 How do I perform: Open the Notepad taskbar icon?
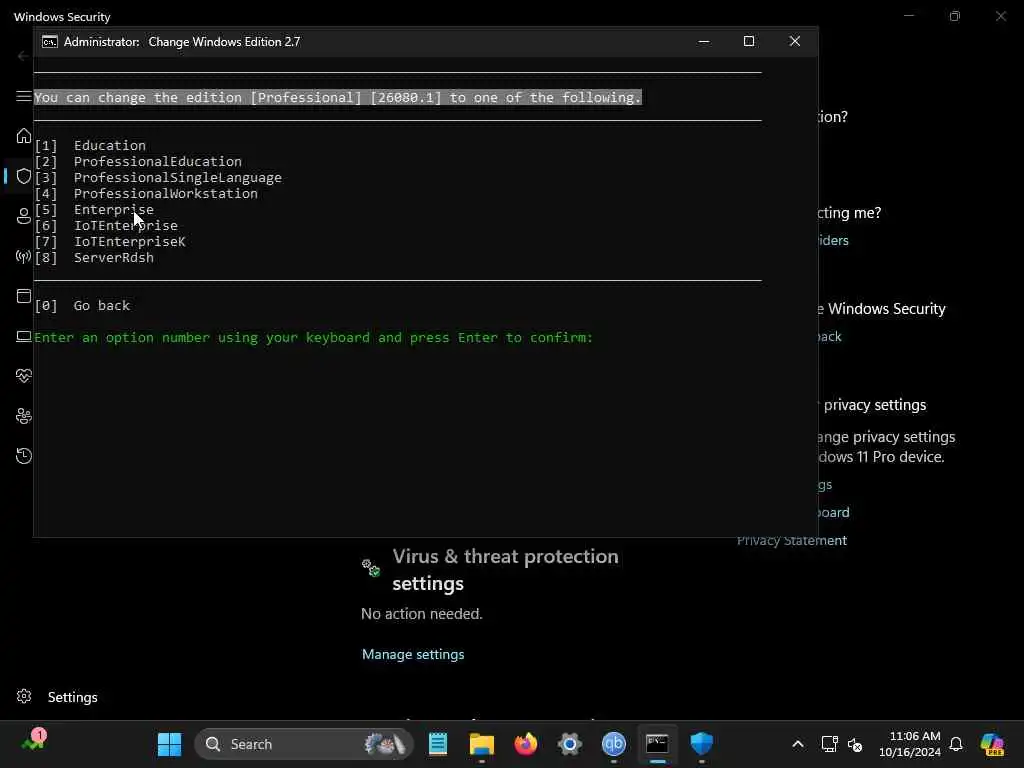click(438, 744)
